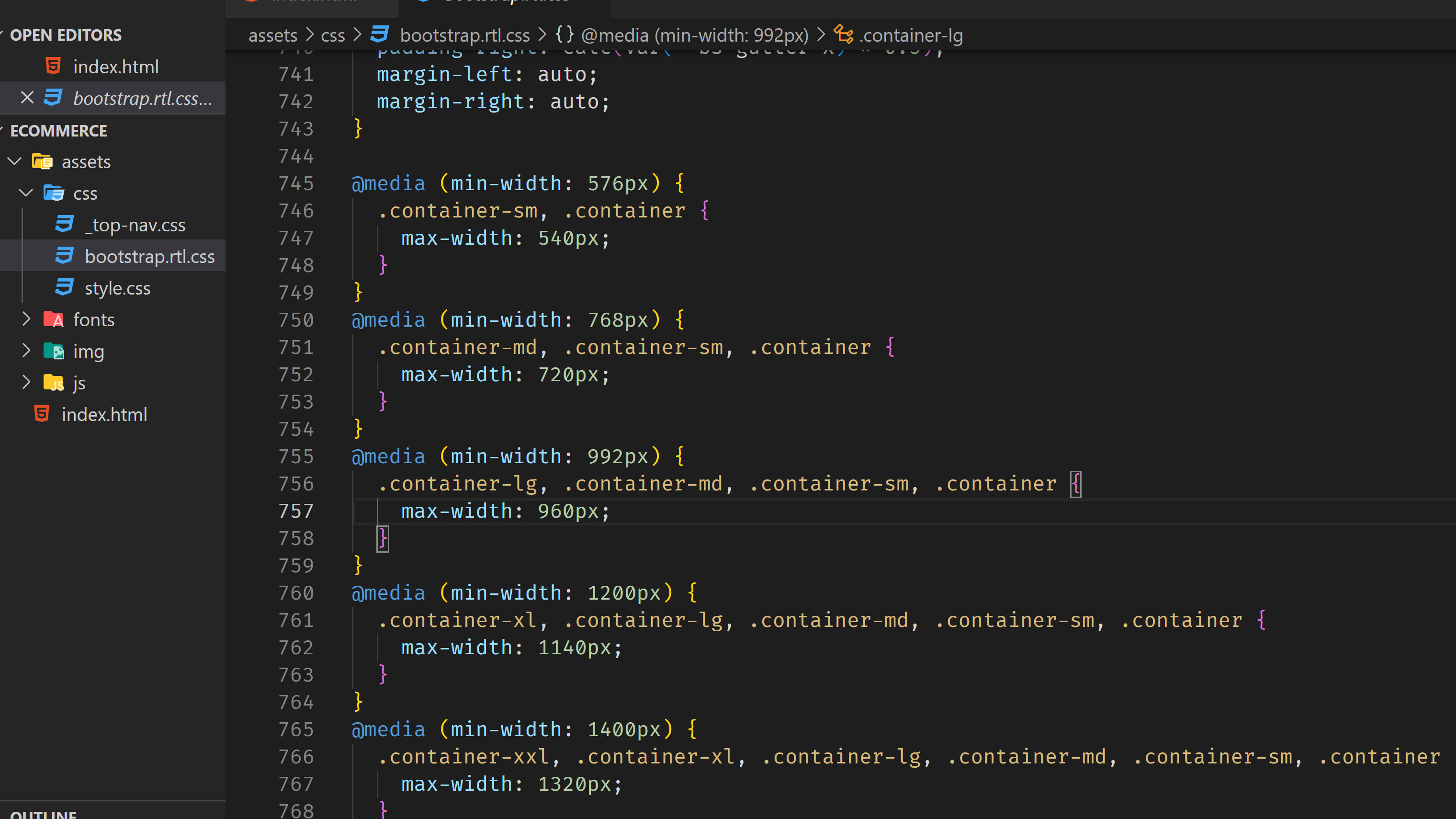This screenshot has height=819, width=1456.
Task: Expand the js folder
Action: point(26,383)
